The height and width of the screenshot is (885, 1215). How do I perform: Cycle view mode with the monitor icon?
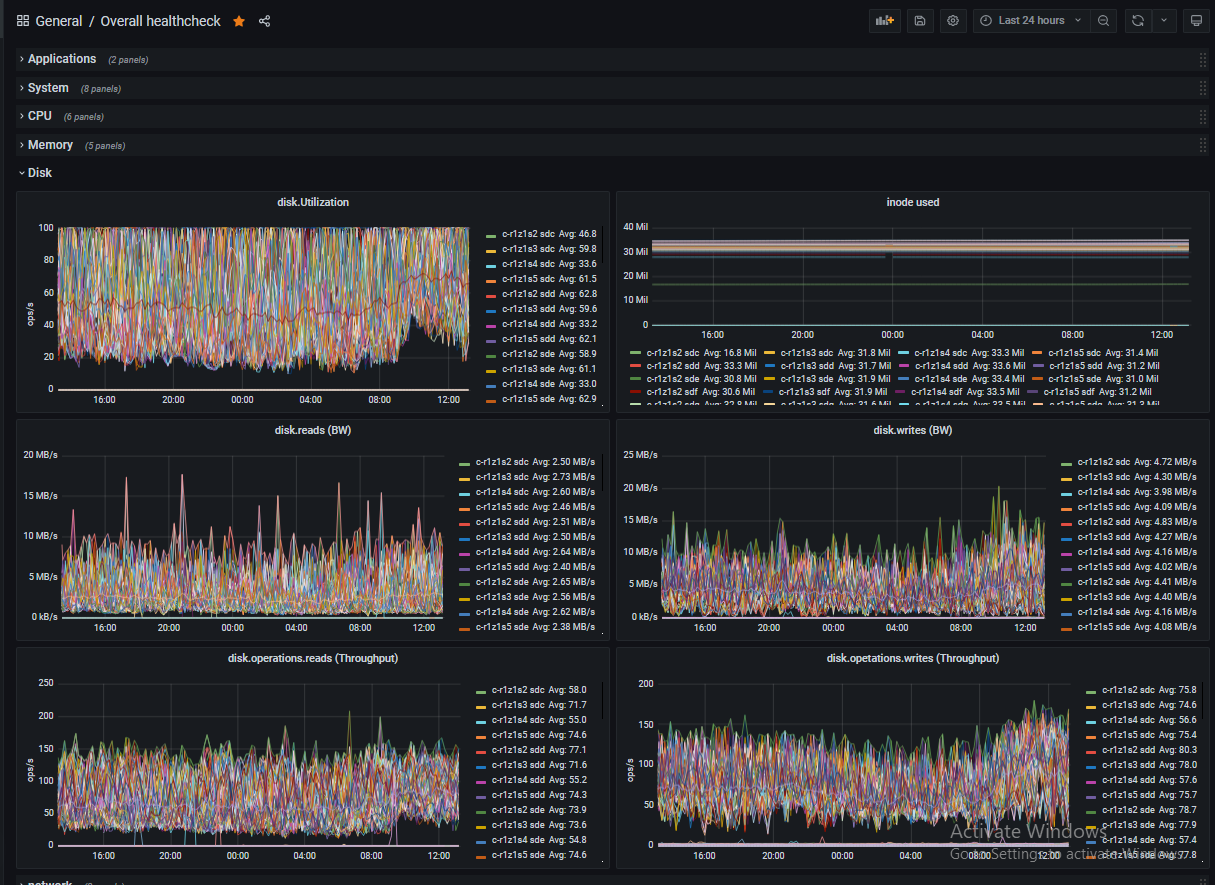tap(1194, 21)
